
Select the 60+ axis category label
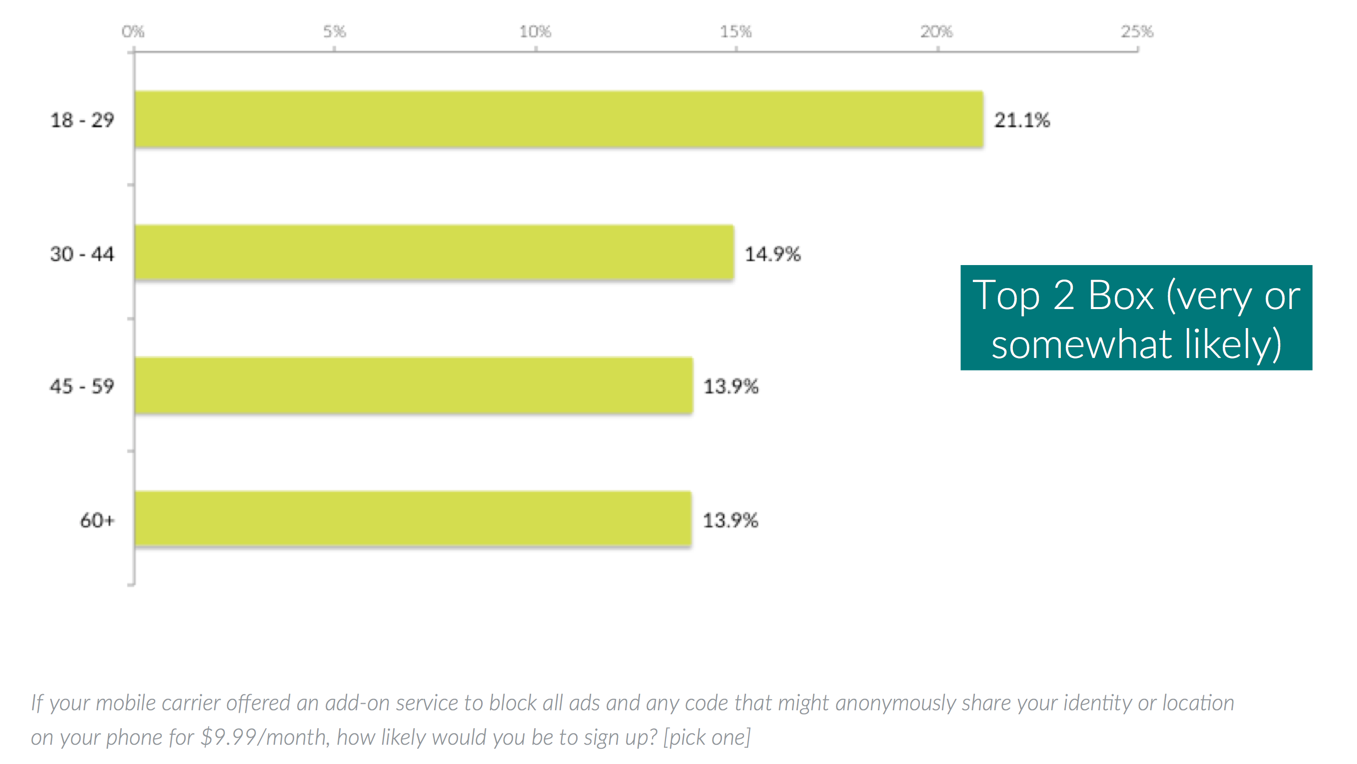pos(97,520)
